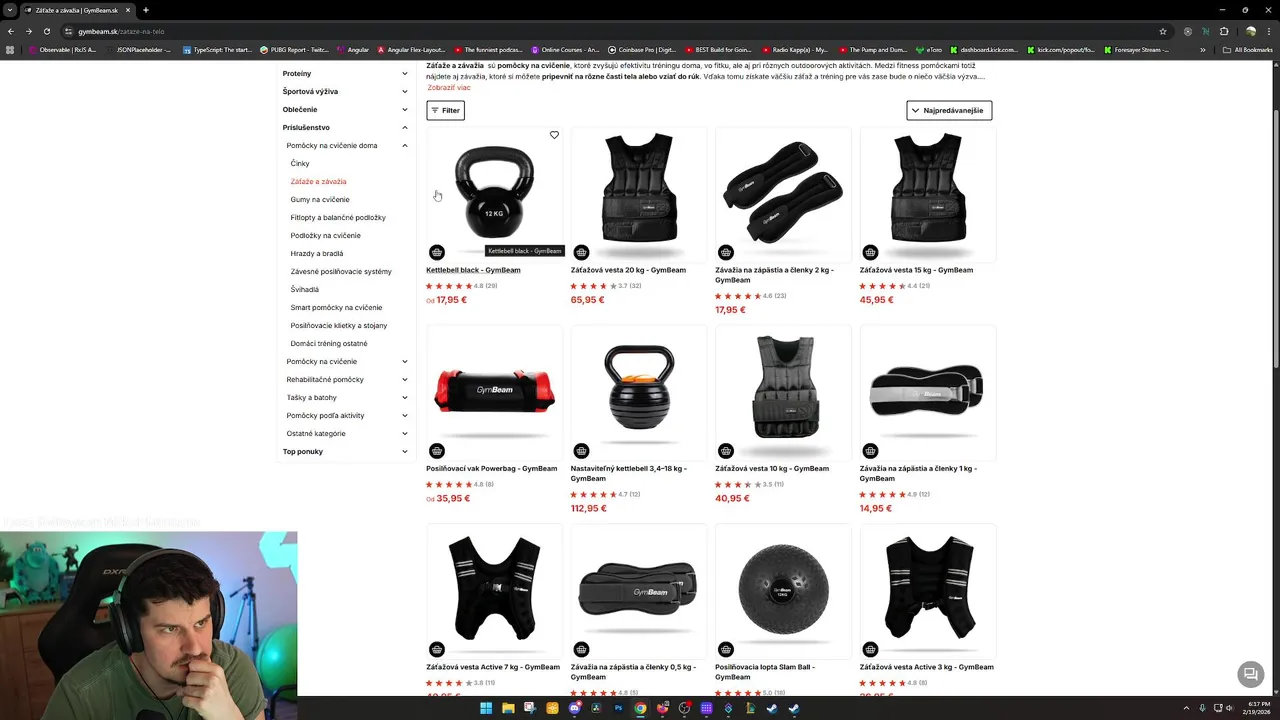Open the Windows Start menu
This screenshot has height=720, width=1280.
tap(486, 708)
